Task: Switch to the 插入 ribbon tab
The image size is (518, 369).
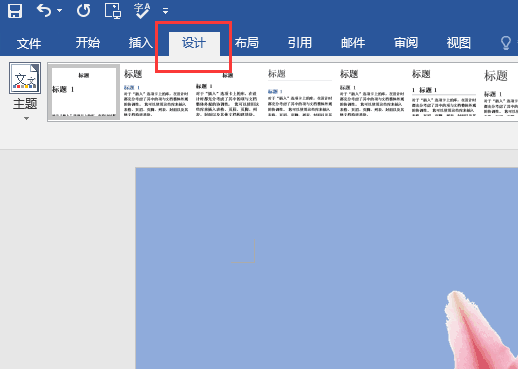Action: [x=141, y=43]
